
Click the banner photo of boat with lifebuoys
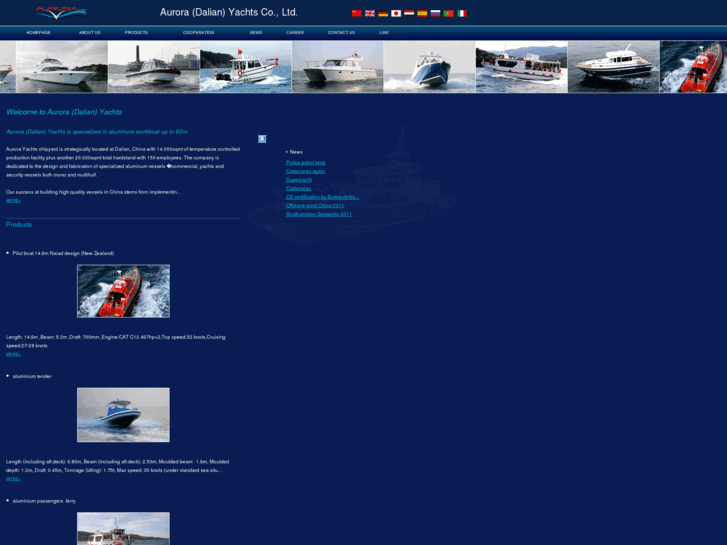tap(246, 67)
